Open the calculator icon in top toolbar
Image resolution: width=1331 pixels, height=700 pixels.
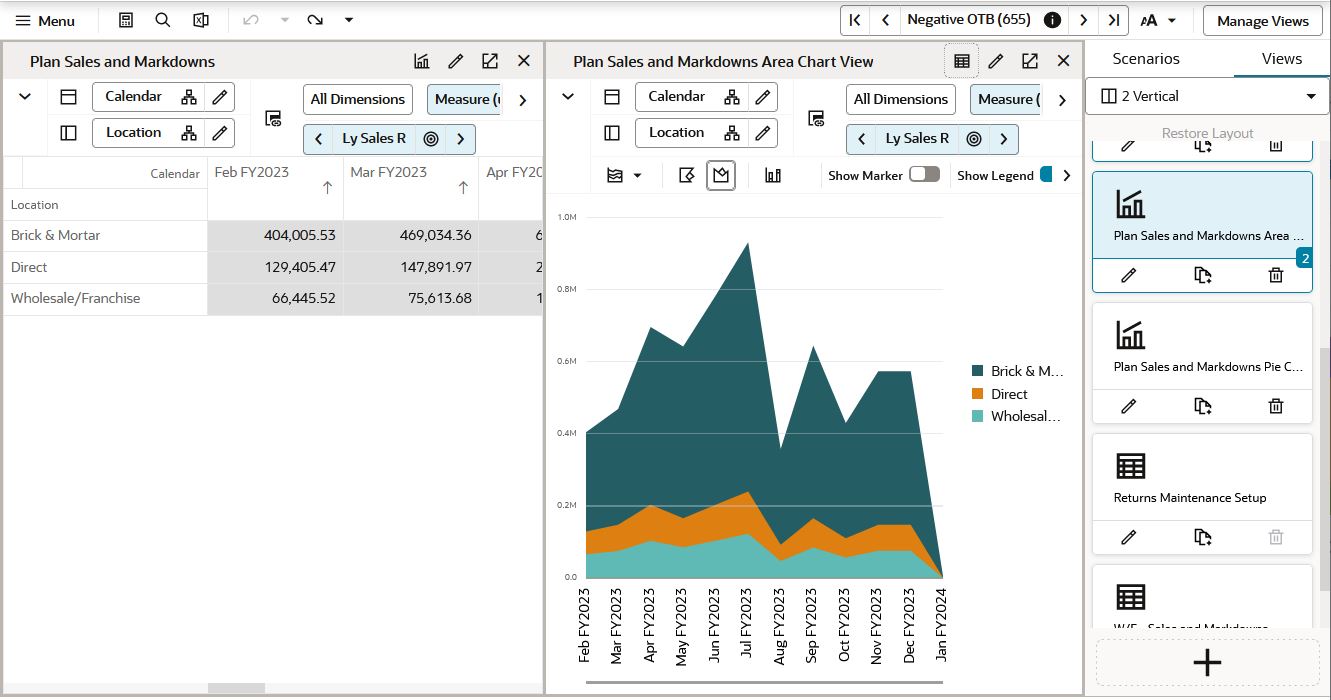[125, 20]
